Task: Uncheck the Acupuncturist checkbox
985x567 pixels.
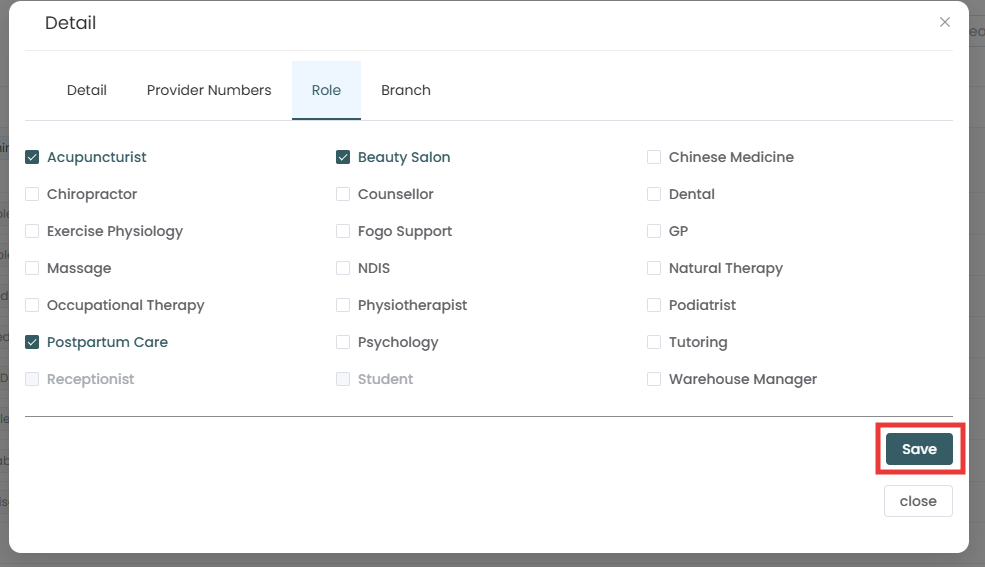Action: (32, 157)
